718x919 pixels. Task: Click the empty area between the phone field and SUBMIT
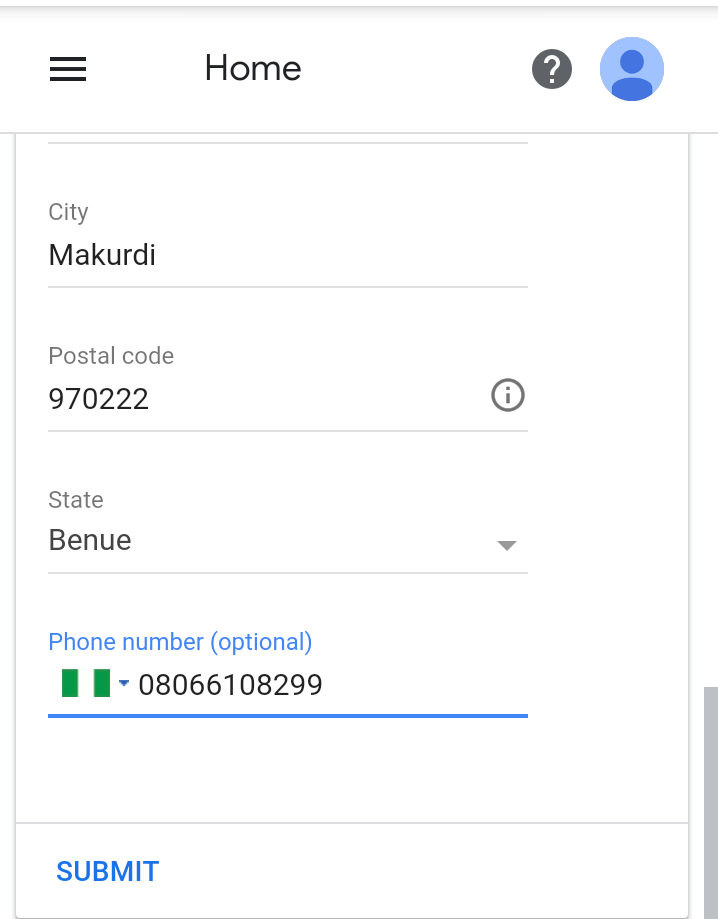(352, 769)
